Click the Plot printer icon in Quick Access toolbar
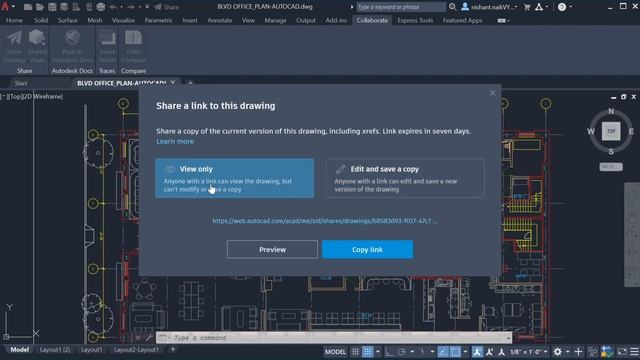The width and height of the screenshot is (640, 360). click(100, 7)
